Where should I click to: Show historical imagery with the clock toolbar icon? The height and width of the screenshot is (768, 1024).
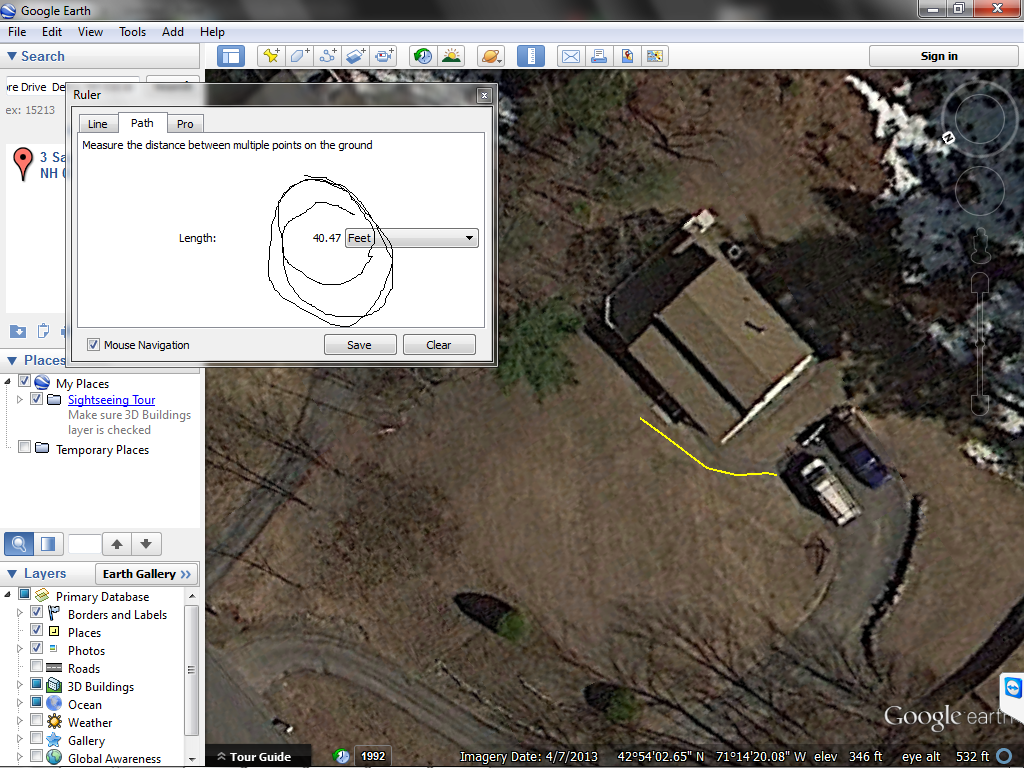pos(423,56)
